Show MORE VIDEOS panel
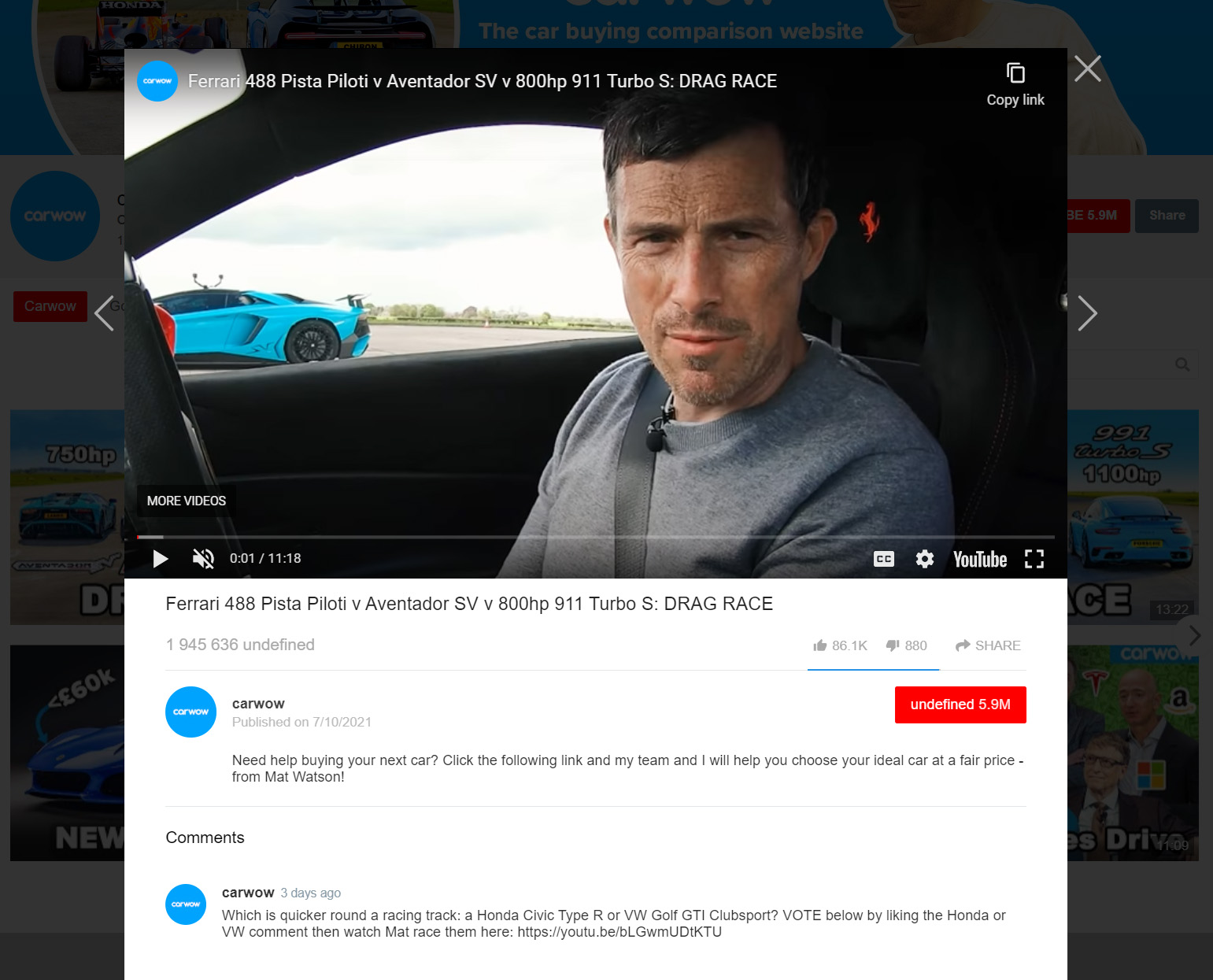 pyautogui.click(x=187, y=501)
